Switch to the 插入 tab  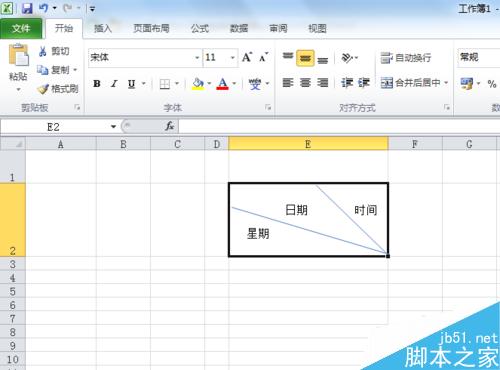pyautogui.click(x=103, y=29)
